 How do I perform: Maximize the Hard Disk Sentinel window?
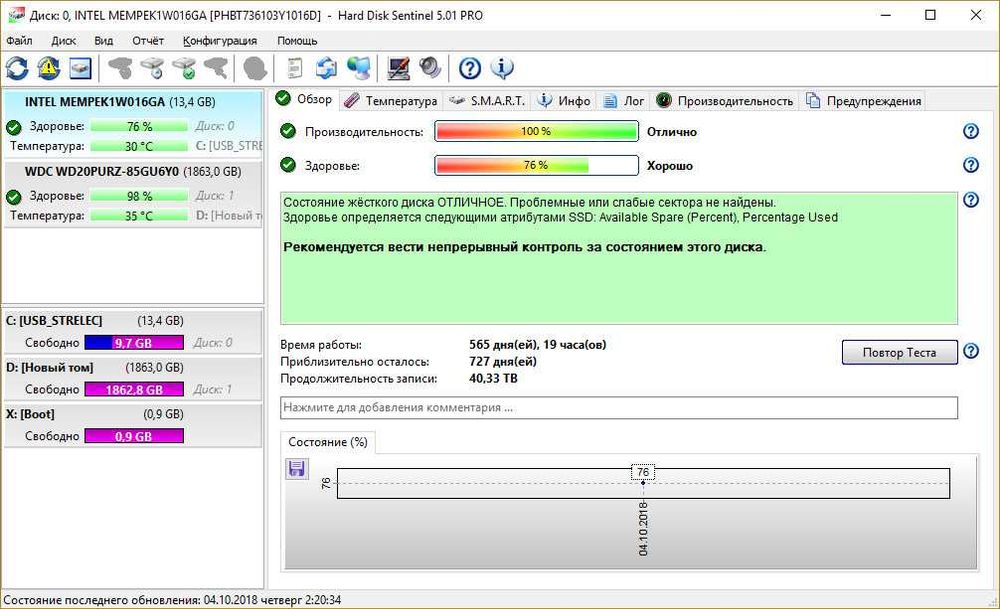click(x=930, y=15)
